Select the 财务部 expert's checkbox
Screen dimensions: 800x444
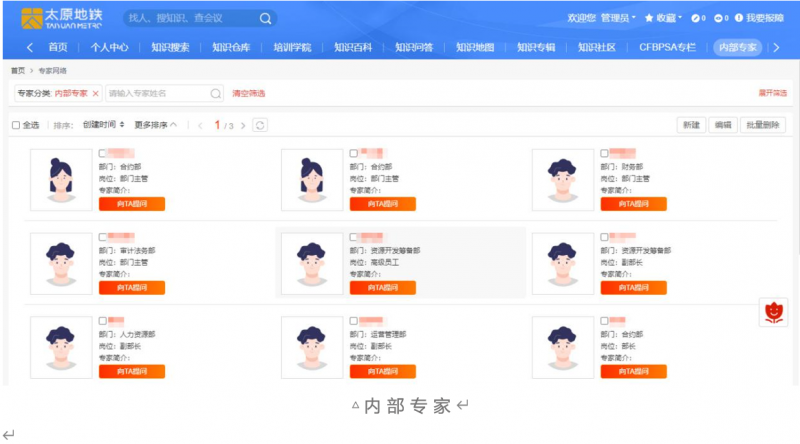[x=604, y=153]
